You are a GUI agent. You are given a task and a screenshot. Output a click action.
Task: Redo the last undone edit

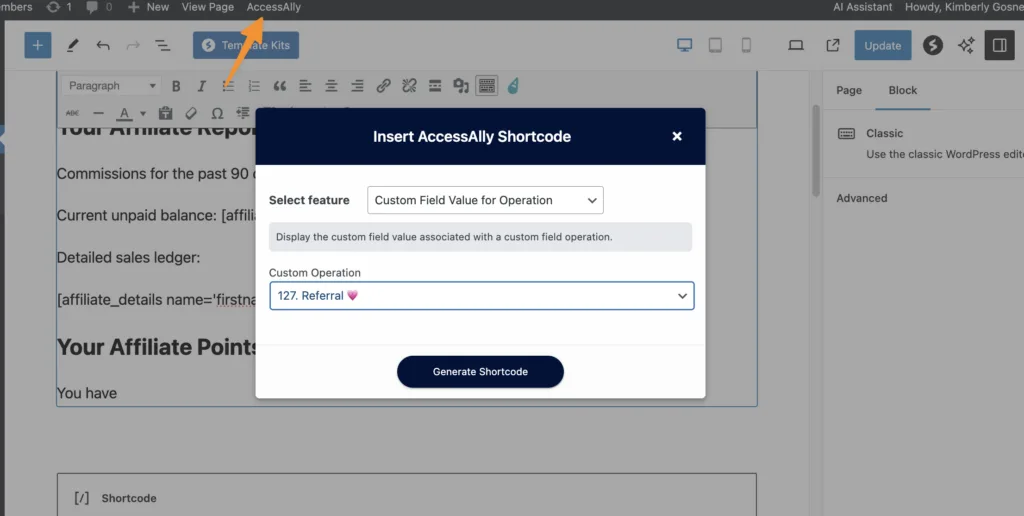tap(133, 45)
